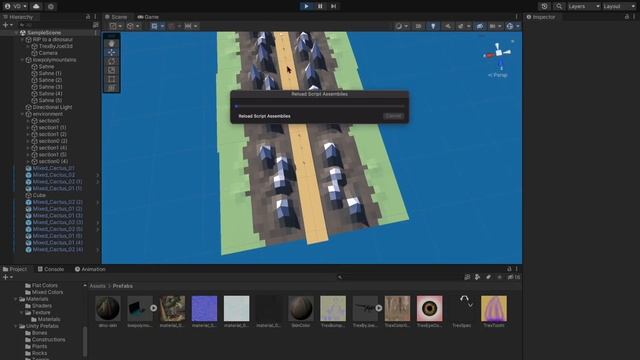Image resolution: width=640 pixels, height=360 pixels.
Task: Click the Play button in the top toolbar
Action: (x=306, y=6)
